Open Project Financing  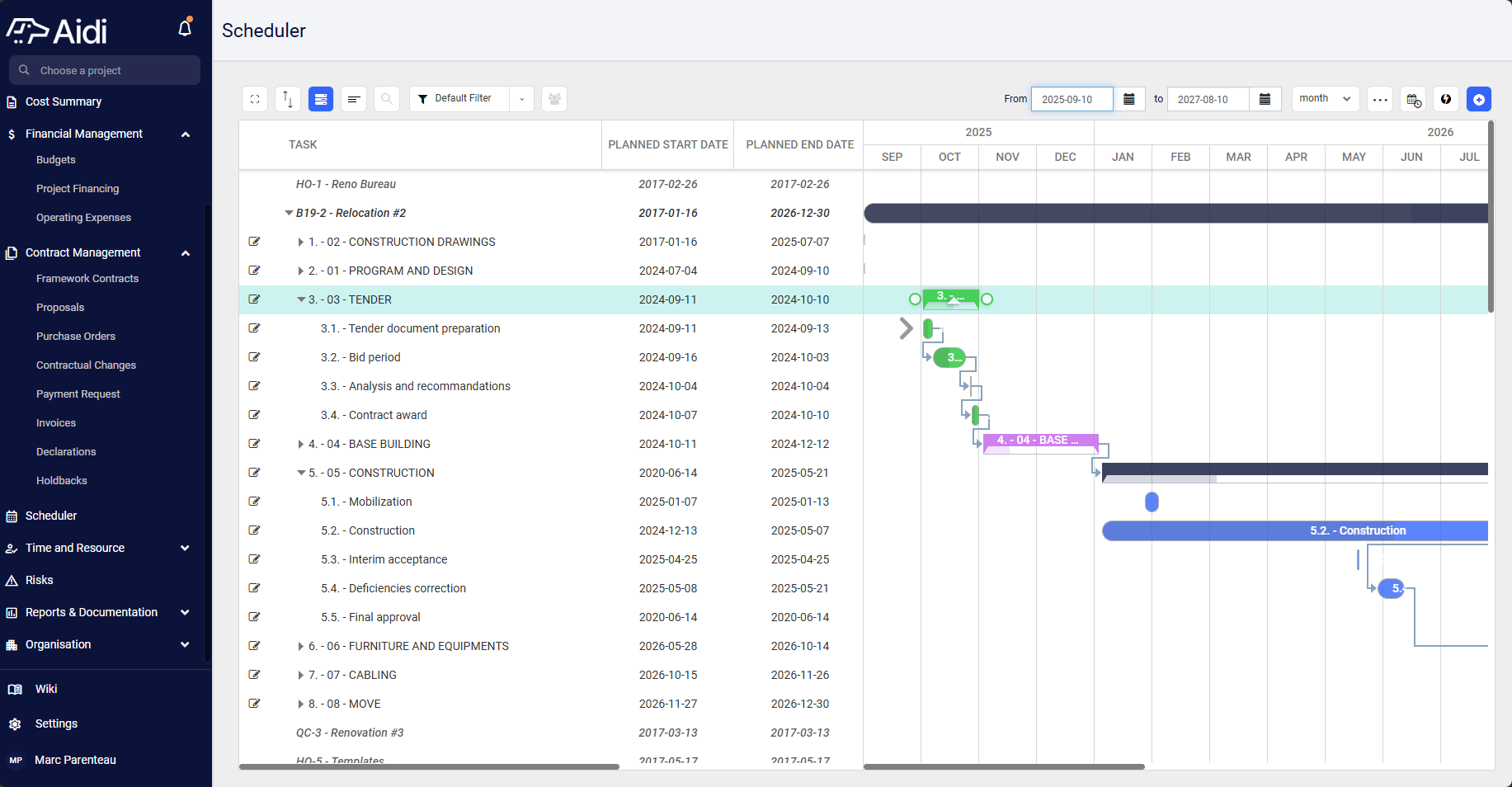pyautogui.click(x=78, y=189)
